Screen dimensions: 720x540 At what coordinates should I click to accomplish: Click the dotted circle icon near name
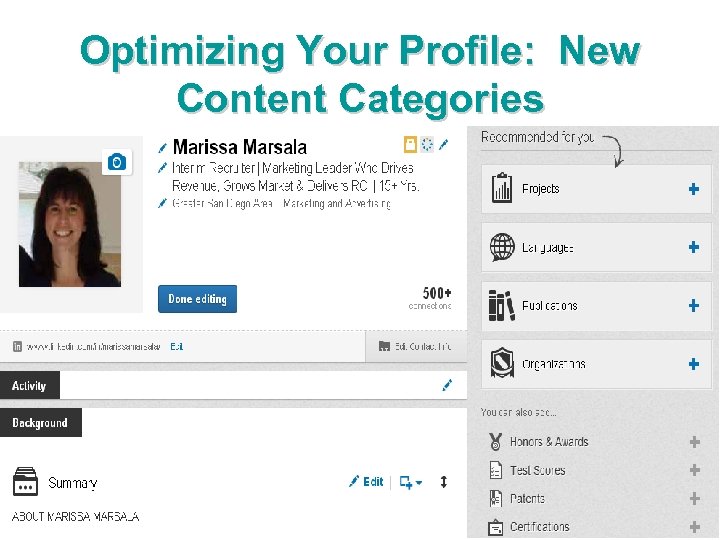(x=427, y=144)
